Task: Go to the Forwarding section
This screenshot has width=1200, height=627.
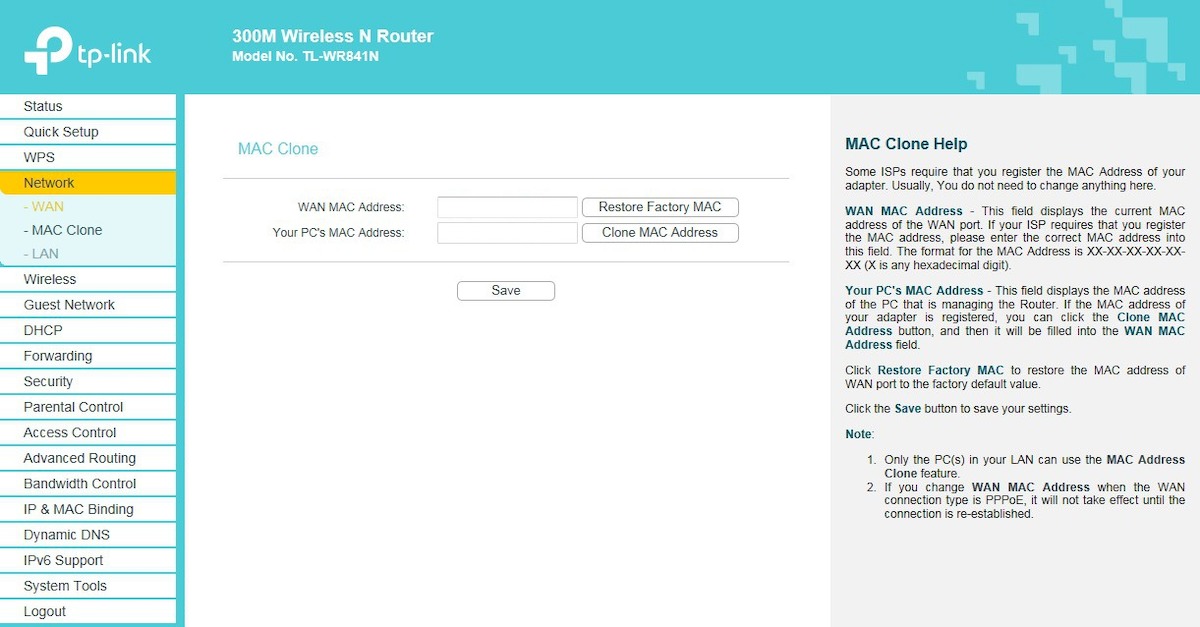Action: point(58,355)
